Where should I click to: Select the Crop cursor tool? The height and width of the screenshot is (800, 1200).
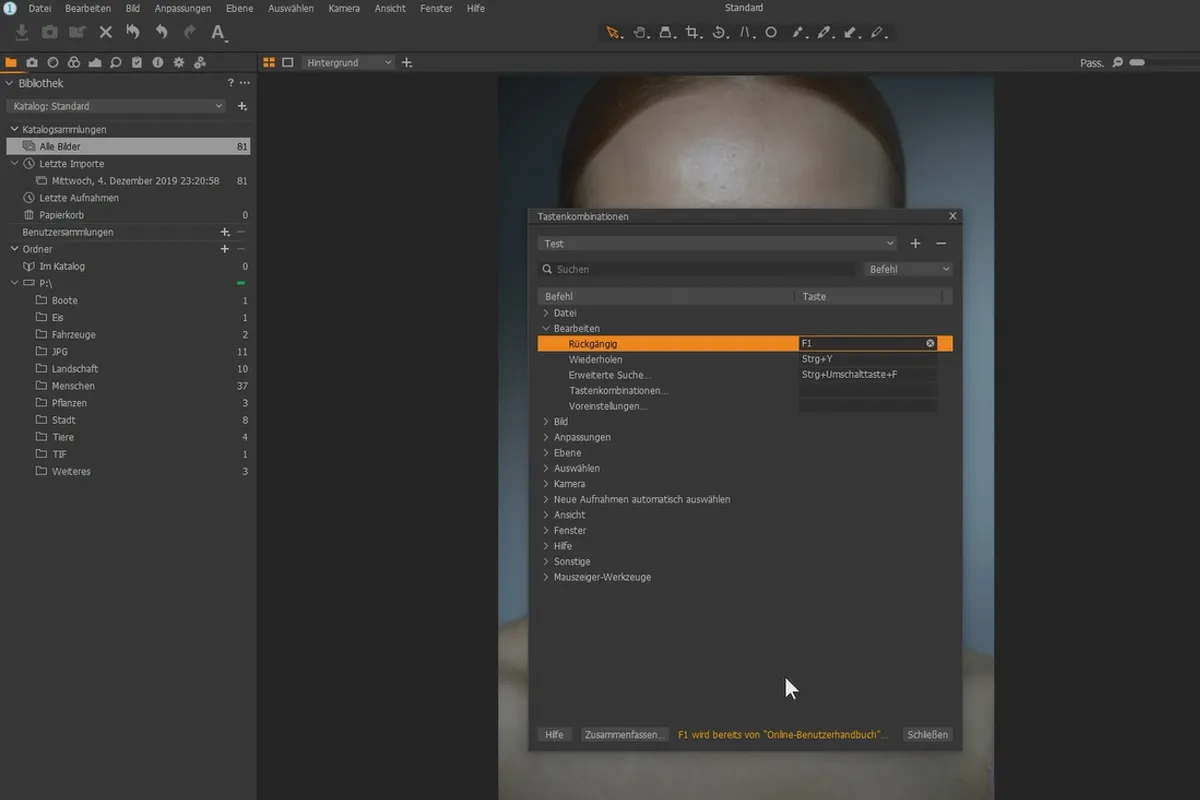[x=693, y=33]
